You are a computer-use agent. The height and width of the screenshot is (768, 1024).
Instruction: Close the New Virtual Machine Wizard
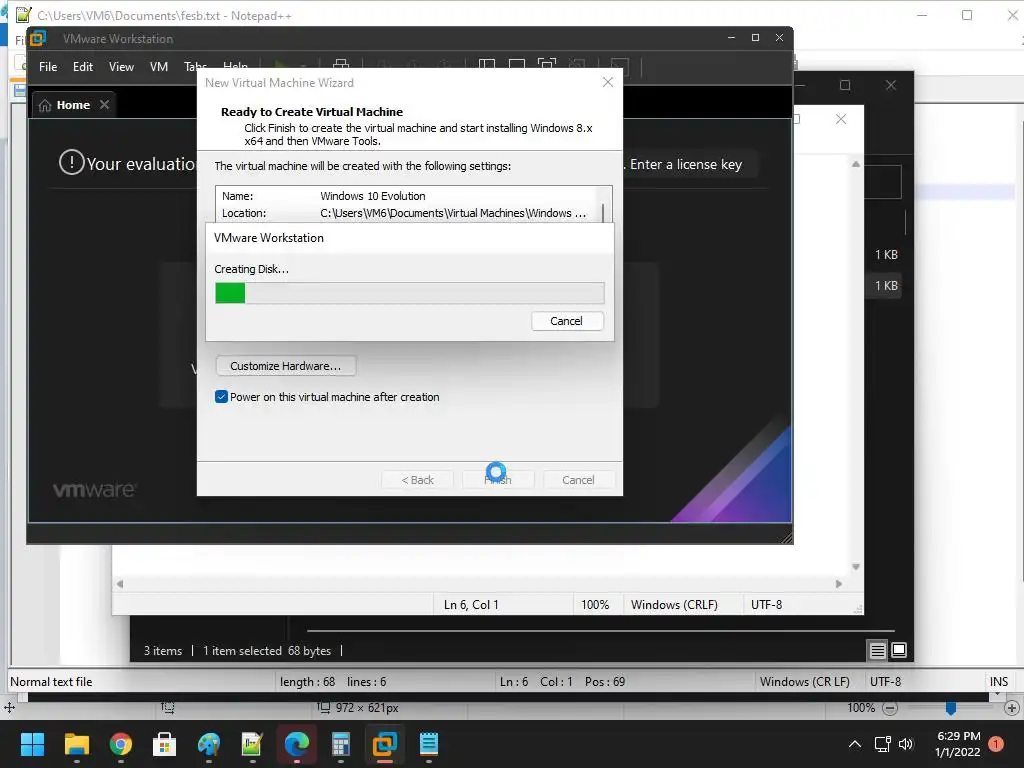tap(608, 82)
